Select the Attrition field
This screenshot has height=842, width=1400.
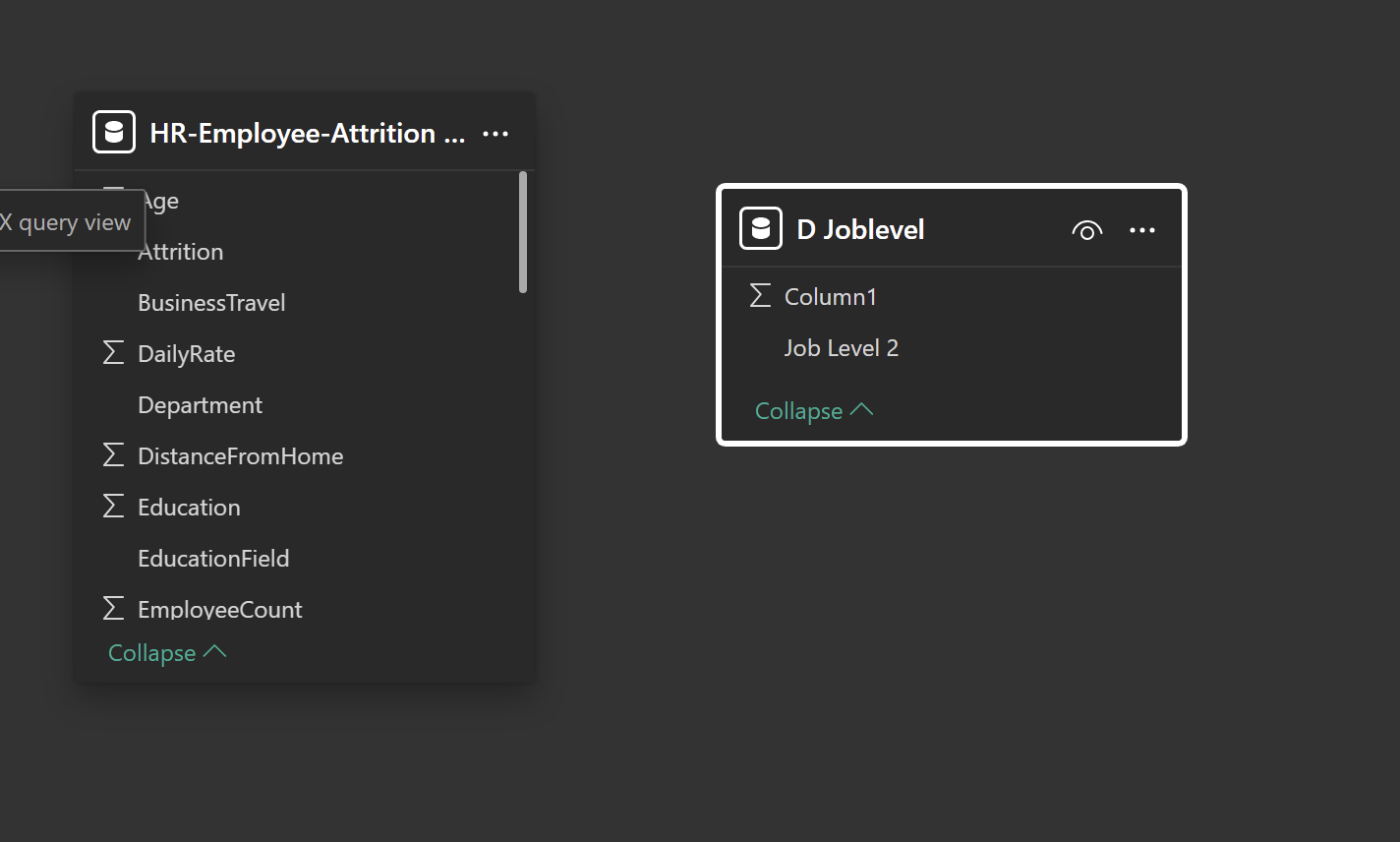click(181, 252)
